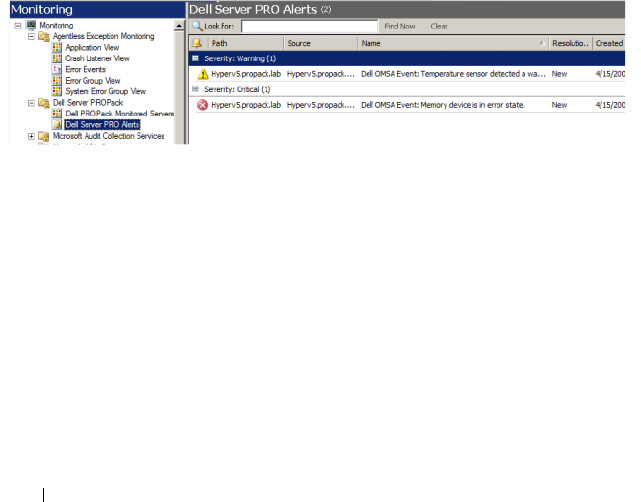641x502 pixels.
Task: Click the Dell PROPack Monitored Servers icon
Action: tap(57, 113)
